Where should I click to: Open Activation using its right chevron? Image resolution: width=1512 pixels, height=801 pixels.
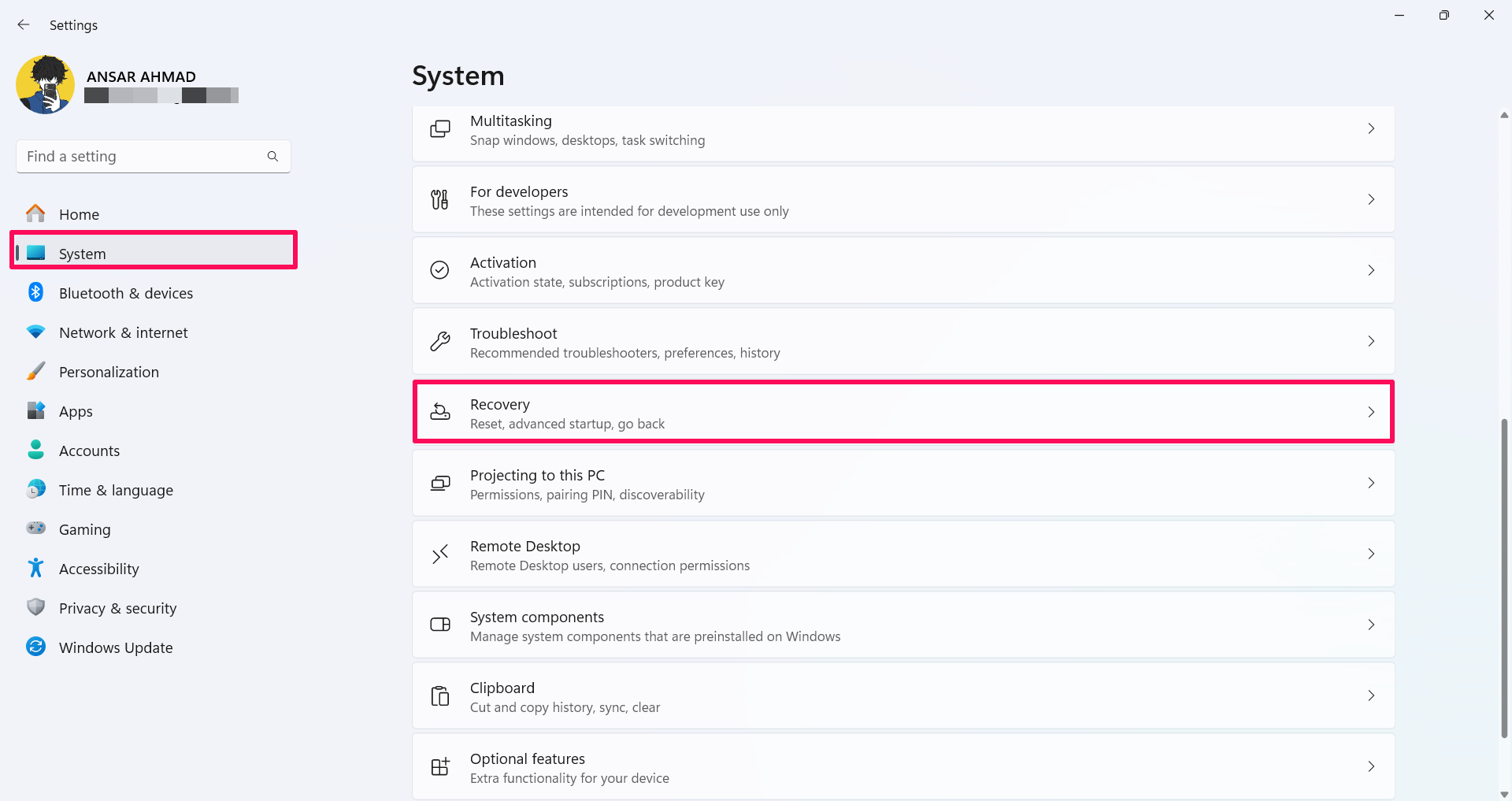(1371, 270)
